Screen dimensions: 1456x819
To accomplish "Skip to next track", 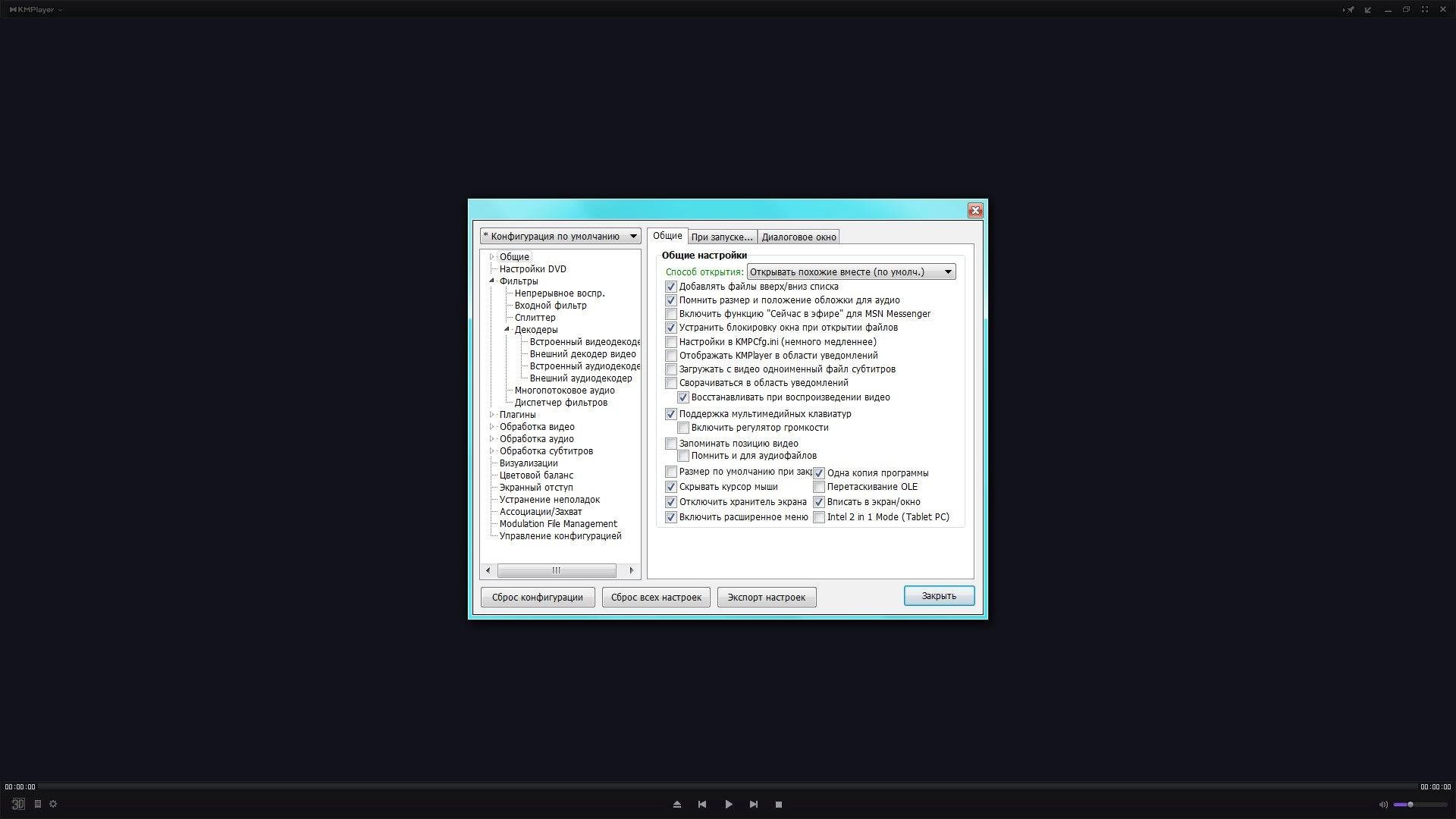I will tap(754, 805).
